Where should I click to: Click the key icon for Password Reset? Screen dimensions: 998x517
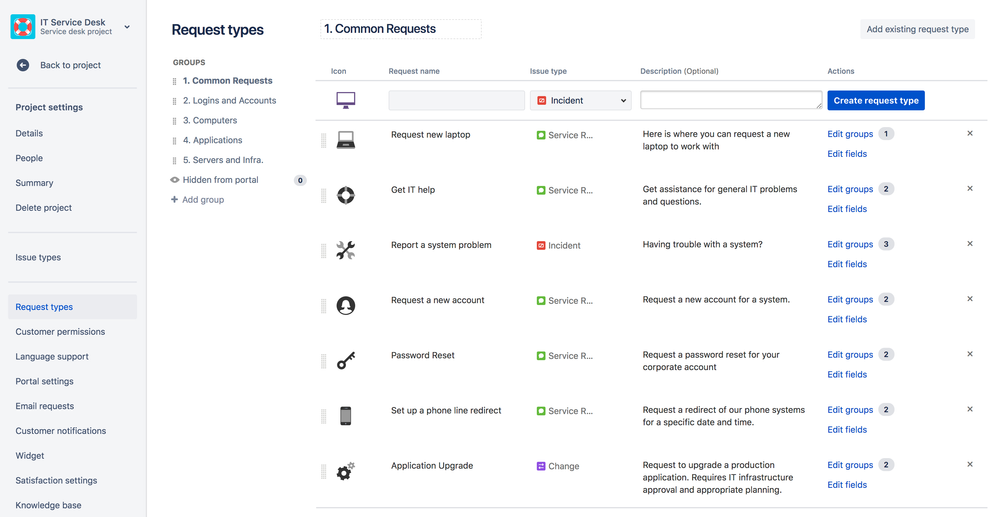346,360
